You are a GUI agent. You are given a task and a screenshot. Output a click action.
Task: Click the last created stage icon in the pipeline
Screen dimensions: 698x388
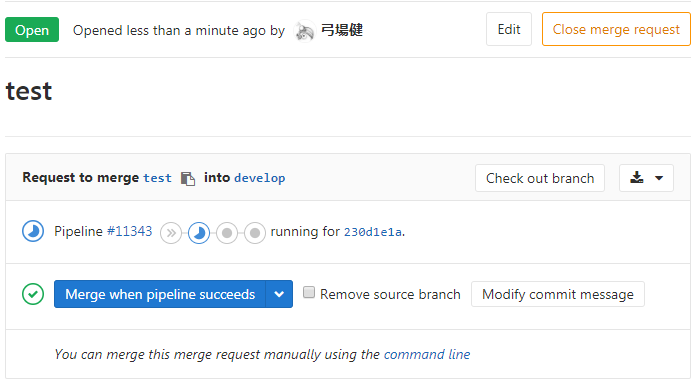tap(255, 233)
